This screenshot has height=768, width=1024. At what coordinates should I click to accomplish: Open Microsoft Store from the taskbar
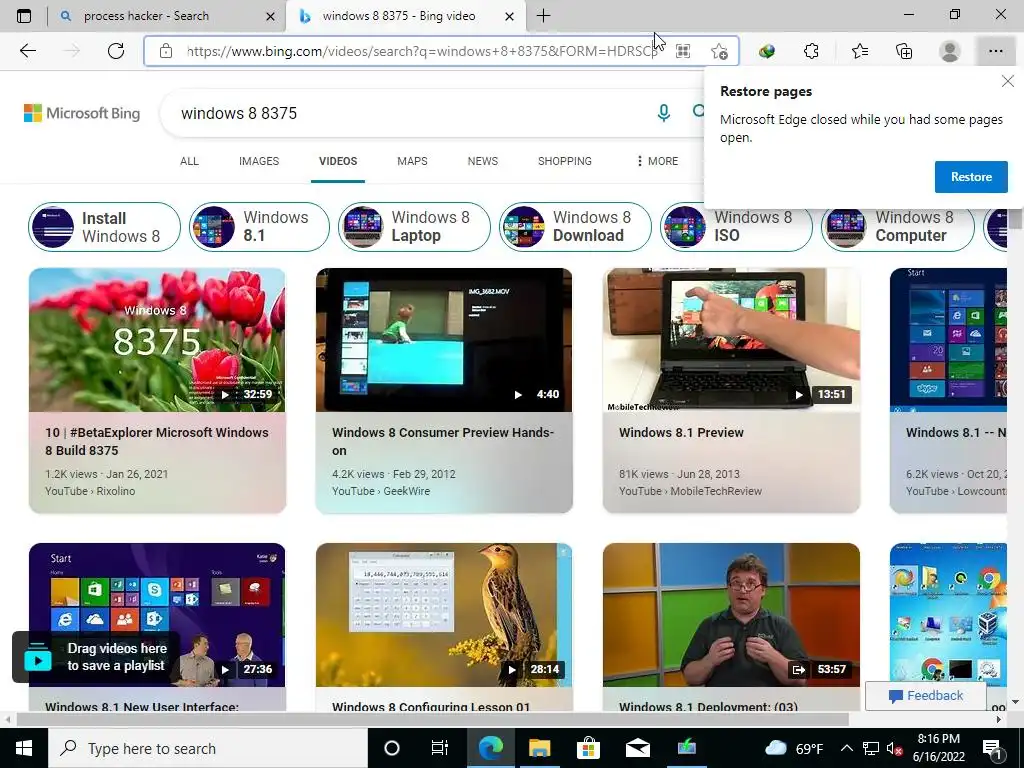tap(588, 748)
